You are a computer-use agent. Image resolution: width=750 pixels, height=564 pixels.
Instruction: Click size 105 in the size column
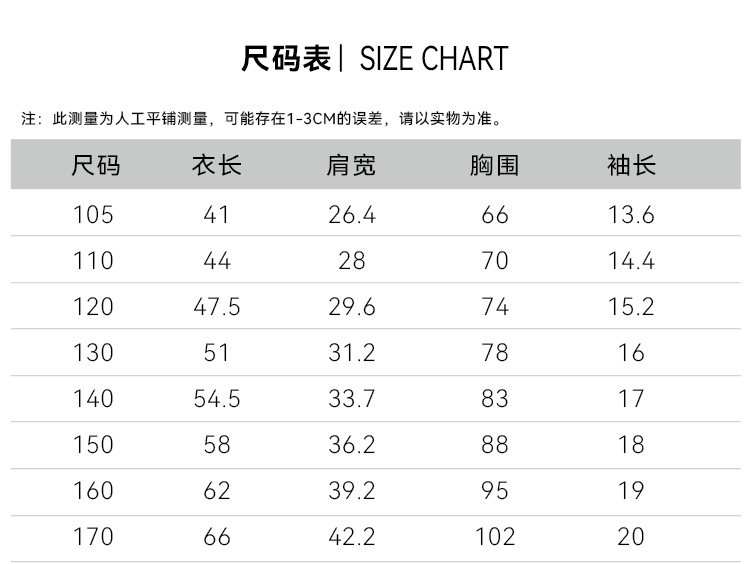[x=94, y=215]
